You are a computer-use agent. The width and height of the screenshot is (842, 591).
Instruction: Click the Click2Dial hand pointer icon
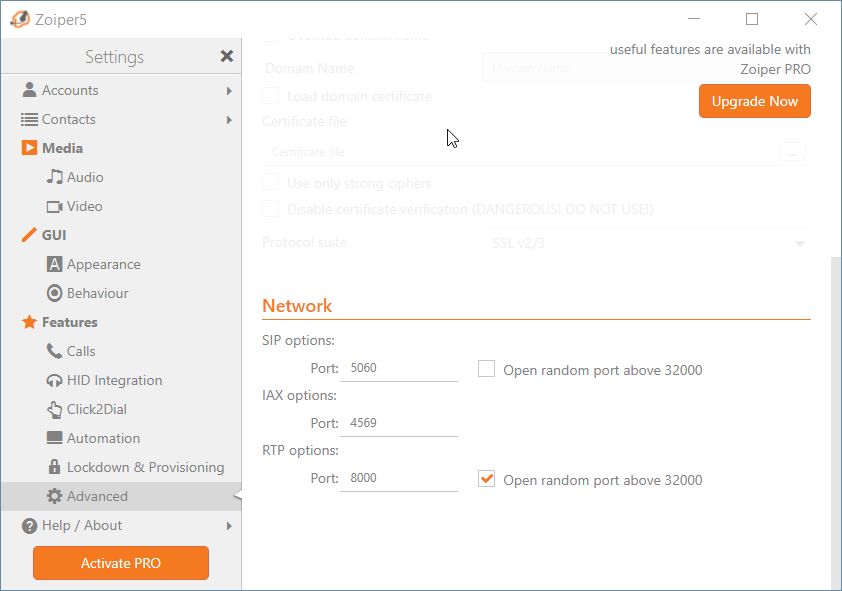tap(54, 409)
